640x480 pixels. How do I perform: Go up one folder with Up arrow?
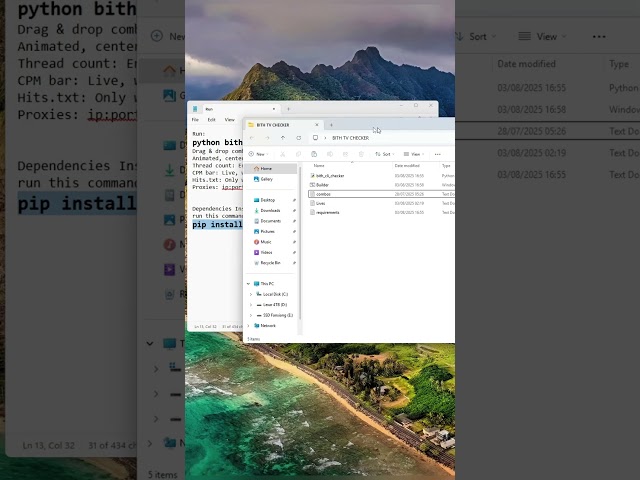pos(283,138)
